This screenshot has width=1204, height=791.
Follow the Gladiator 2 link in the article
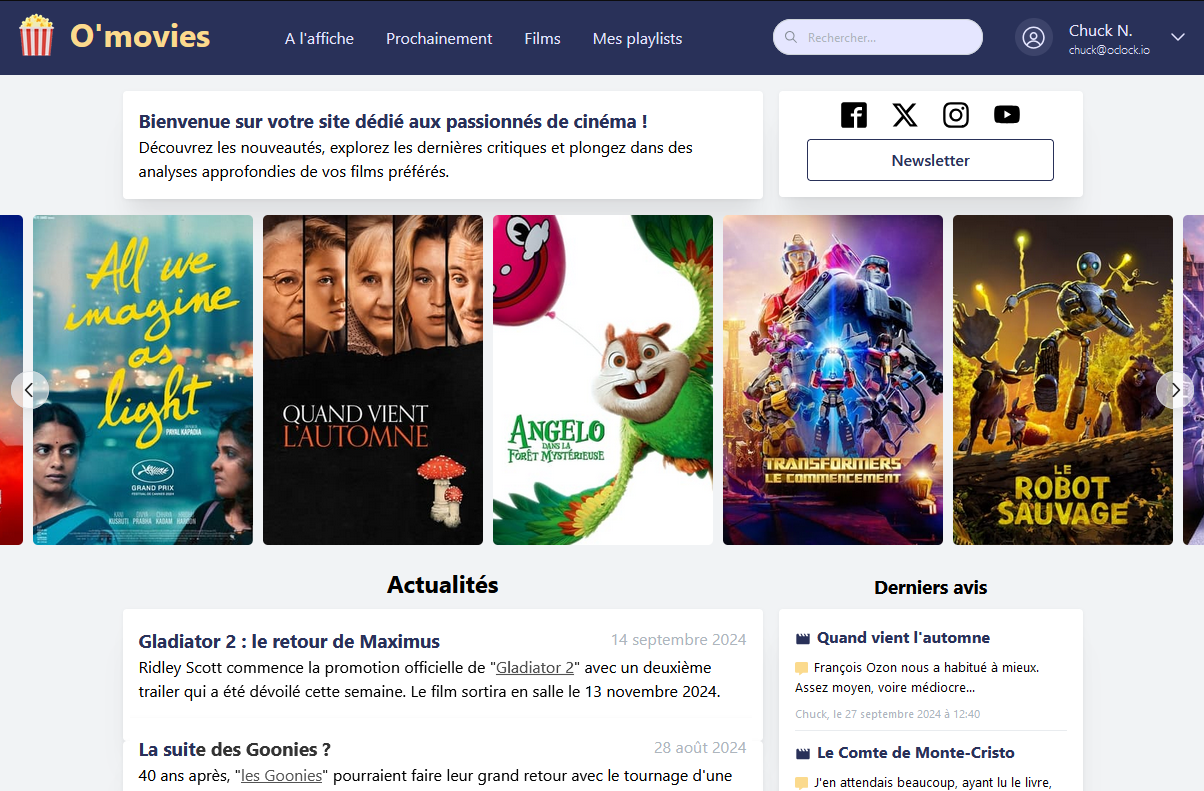point(535,667)
